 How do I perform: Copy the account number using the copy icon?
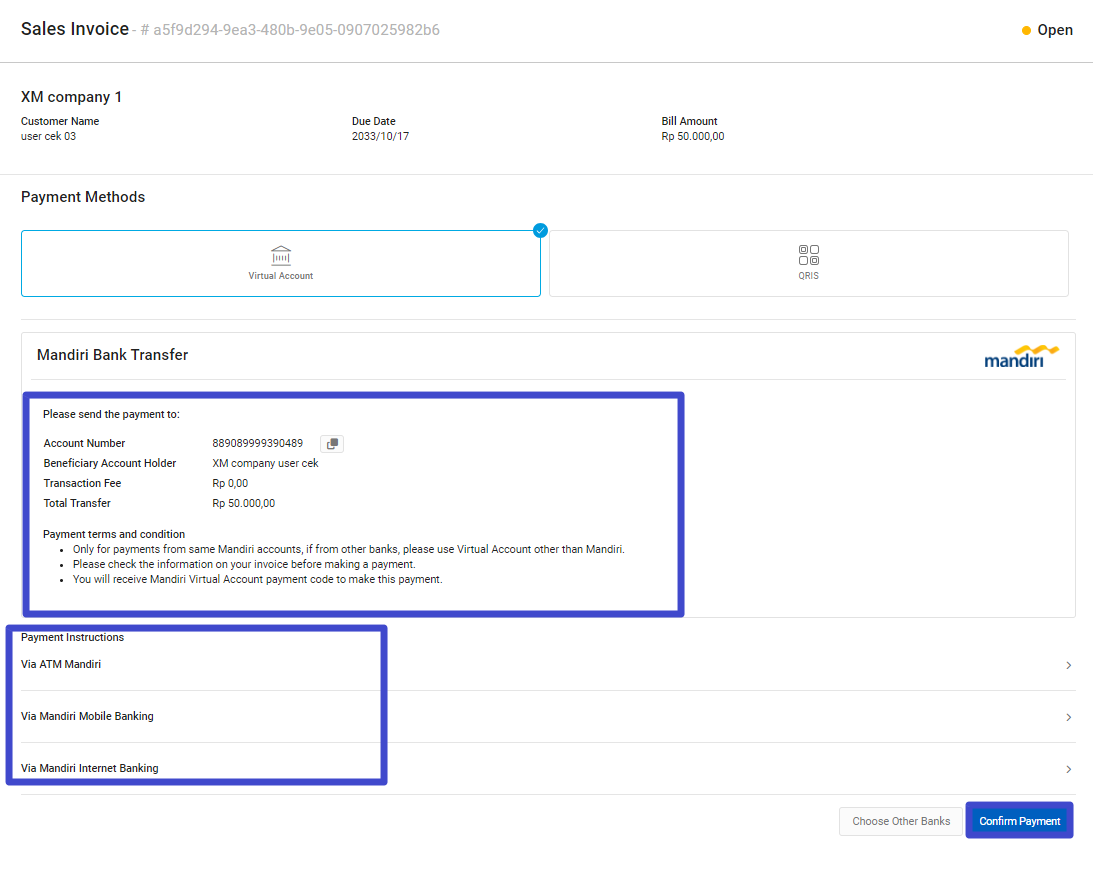click(x=332, y=443)
